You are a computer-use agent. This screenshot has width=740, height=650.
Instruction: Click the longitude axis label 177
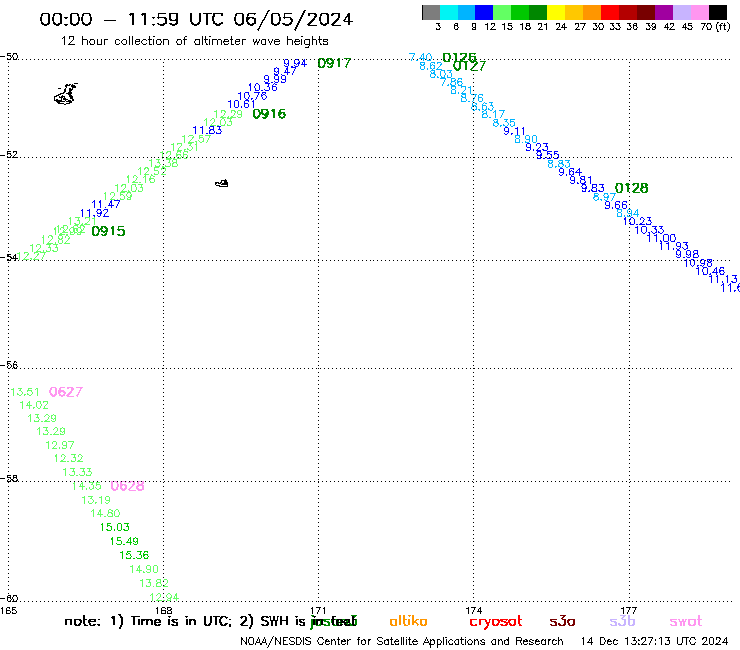click(x=629, y=611)
